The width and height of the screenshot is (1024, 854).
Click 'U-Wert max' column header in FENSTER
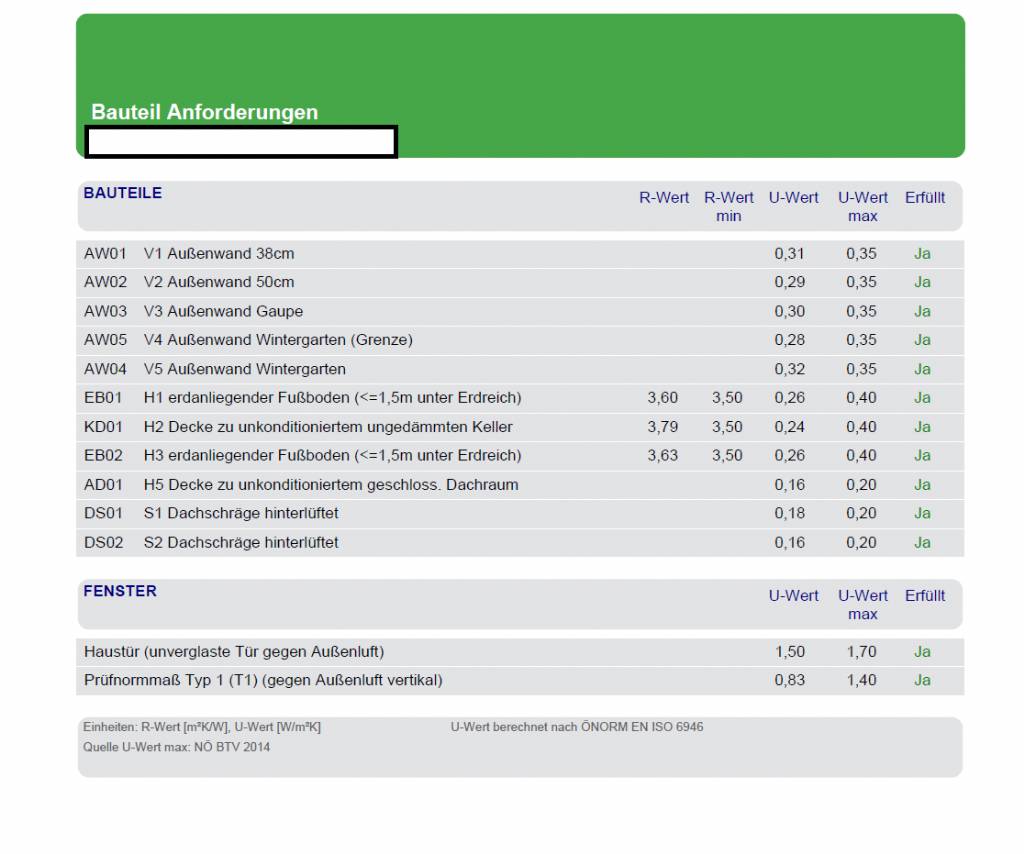863,605
